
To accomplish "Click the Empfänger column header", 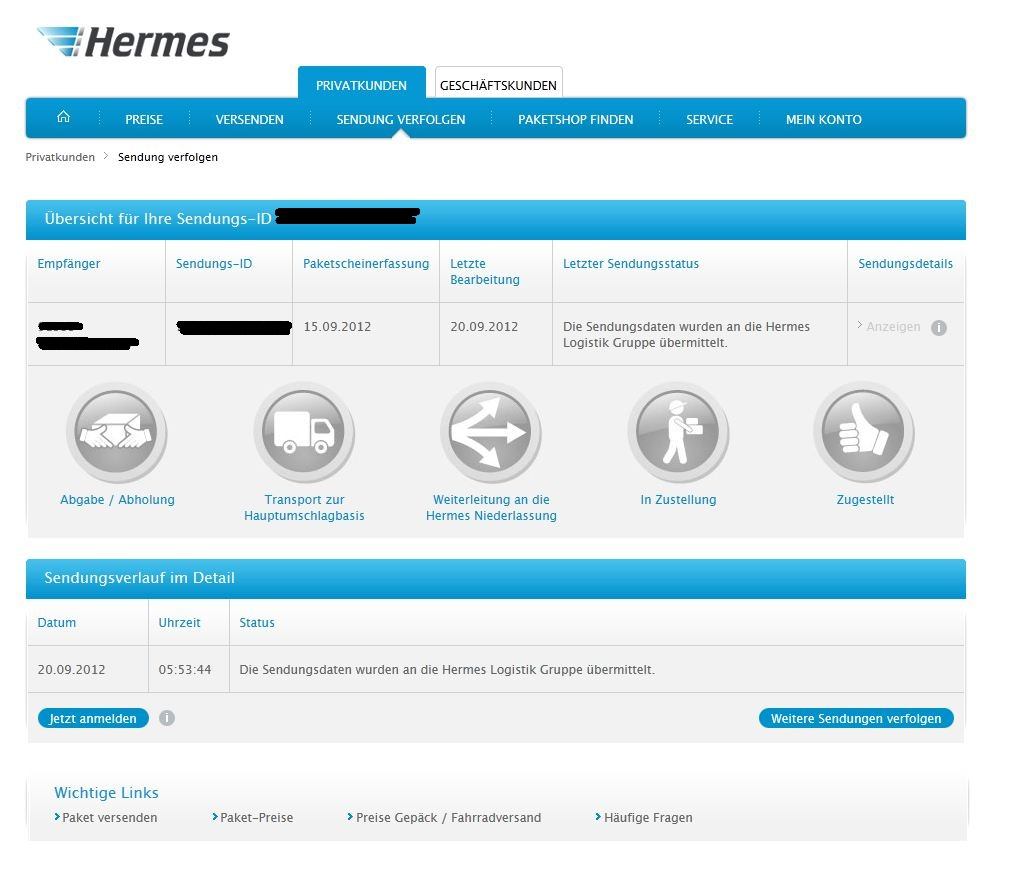I will [69, 263].
